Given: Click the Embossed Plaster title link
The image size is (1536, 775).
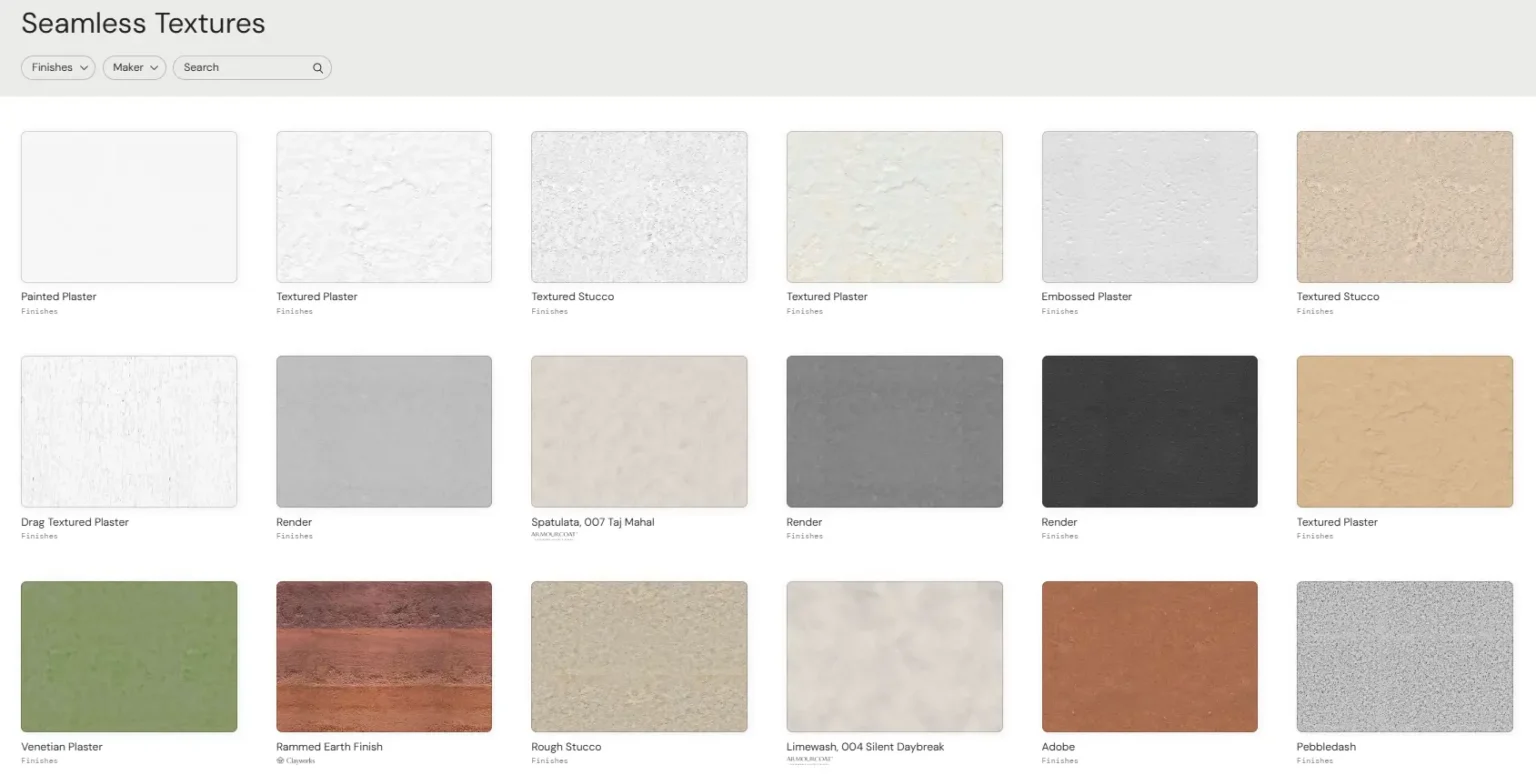Looking at the screenshot, I should click(x=1086, y=297).
